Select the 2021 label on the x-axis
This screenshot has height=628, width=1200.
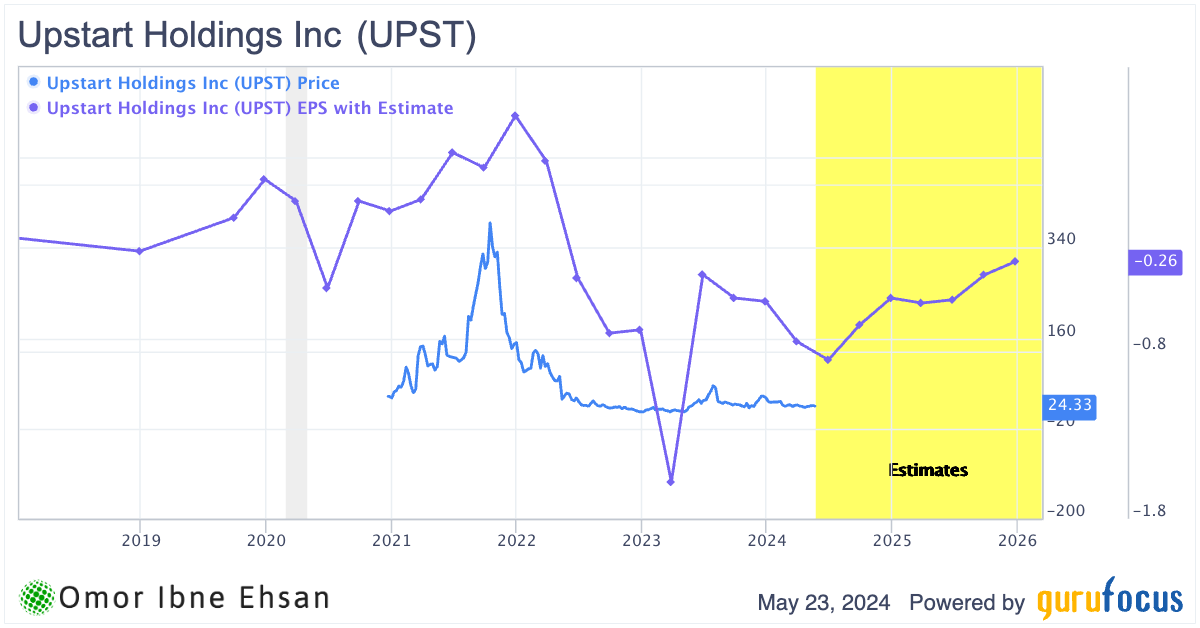(x=390, y=539)
